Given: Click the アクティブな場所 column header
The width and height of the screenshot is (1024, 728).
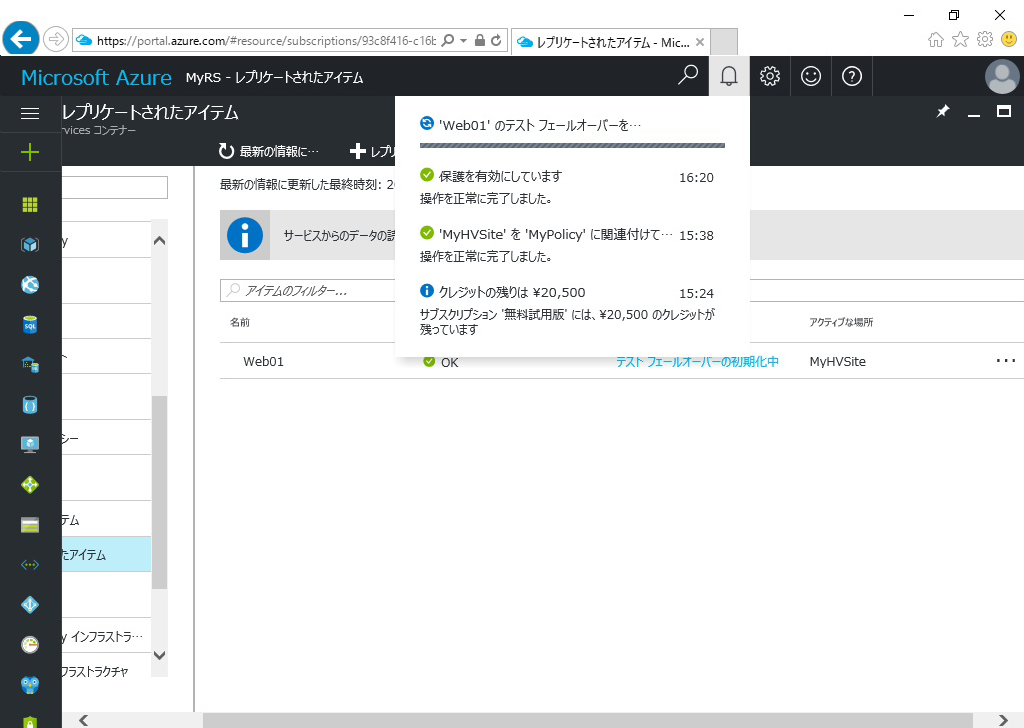Looking at the screenshot, I should pyautogui.click(x=841, y=322).
